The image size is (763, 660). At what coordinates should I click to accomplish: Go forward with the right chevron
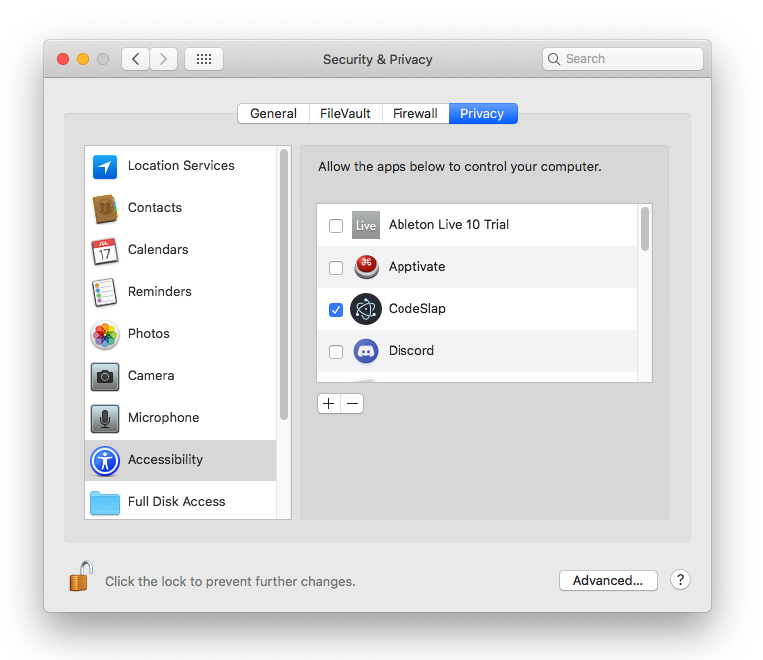pyautogui.click(x=164, y=59)
